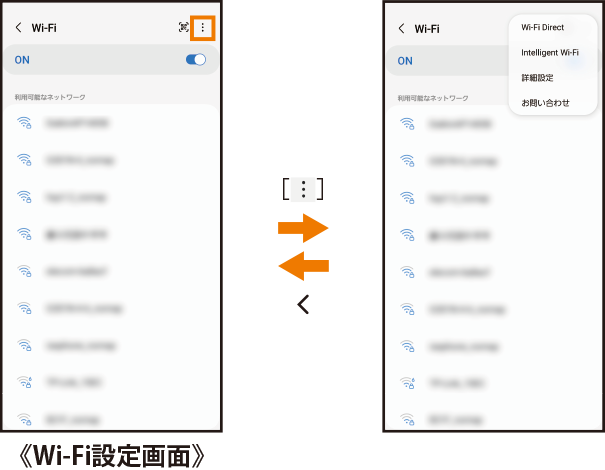Tap back arrow on right Wi-Fi screen
The width and height of the screenshot is (605, 470).
(401, 29)
